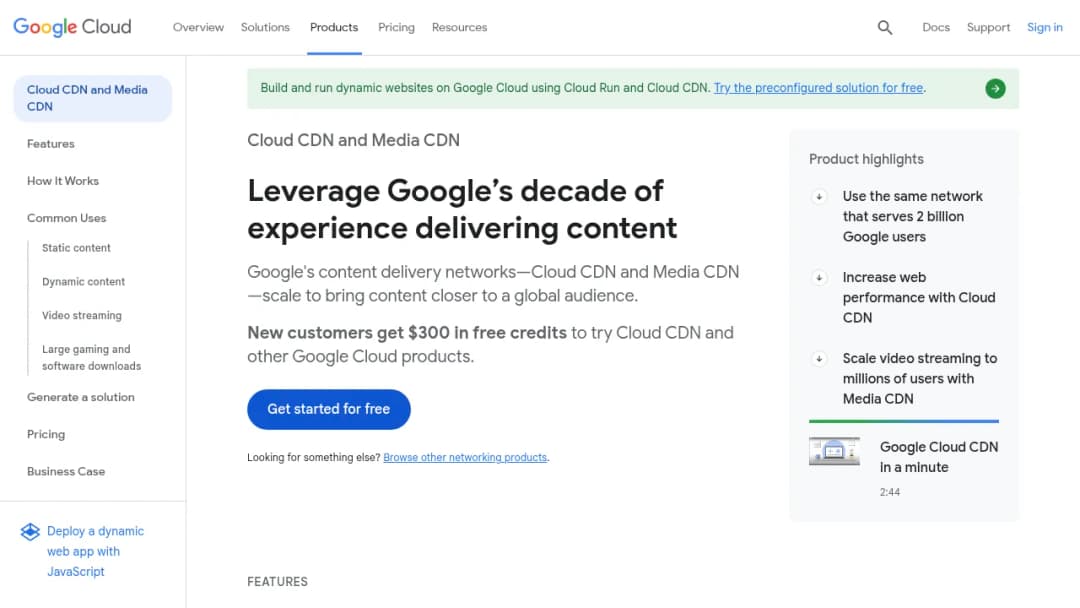1080x608 pixels.
Task: Open the Solutions menu
Action: [x=265, y=28]
